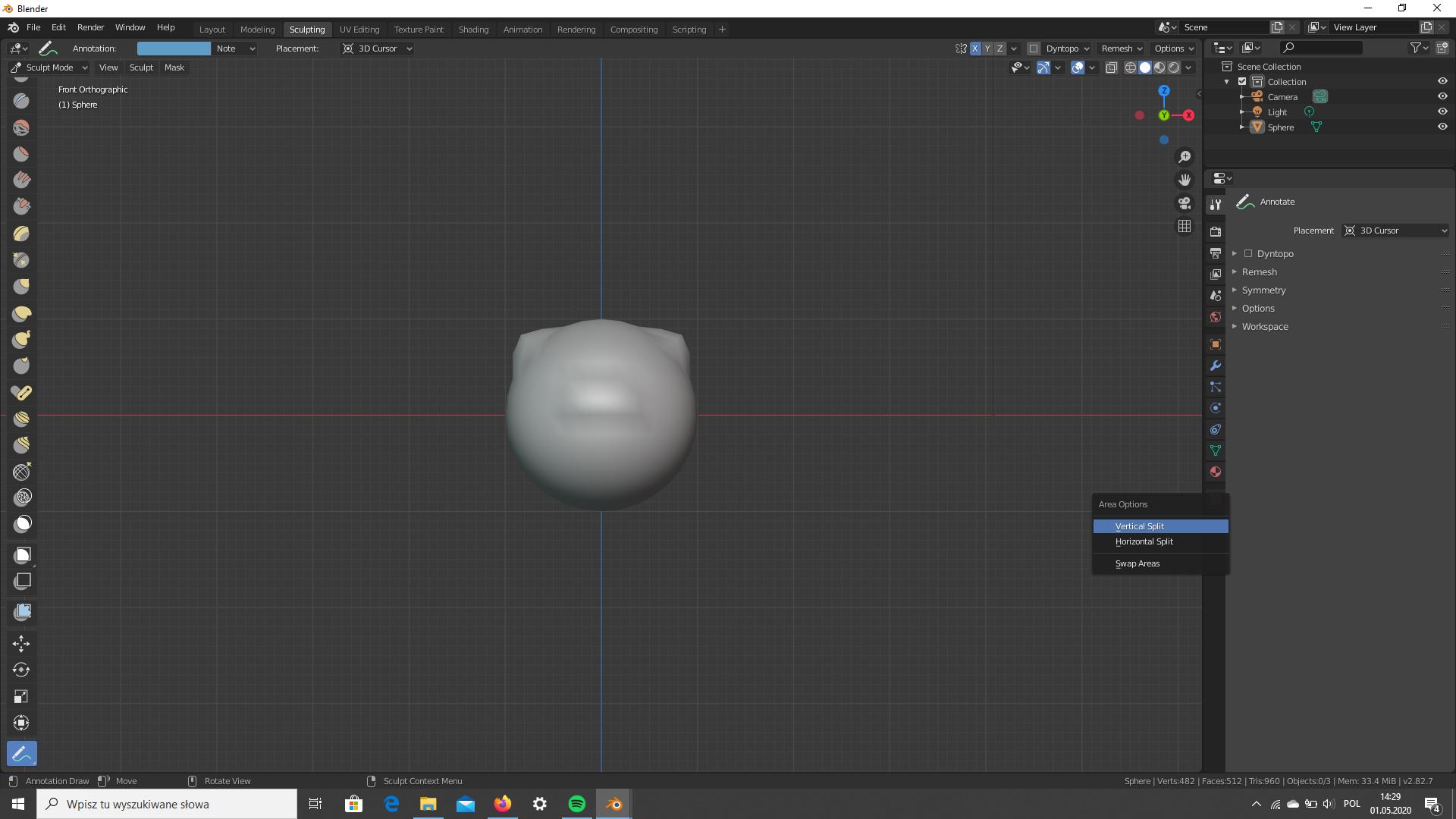This screenshot has width=1456, height=819.
Task: Open the Render properties tab
Action: click(1216, 231)
